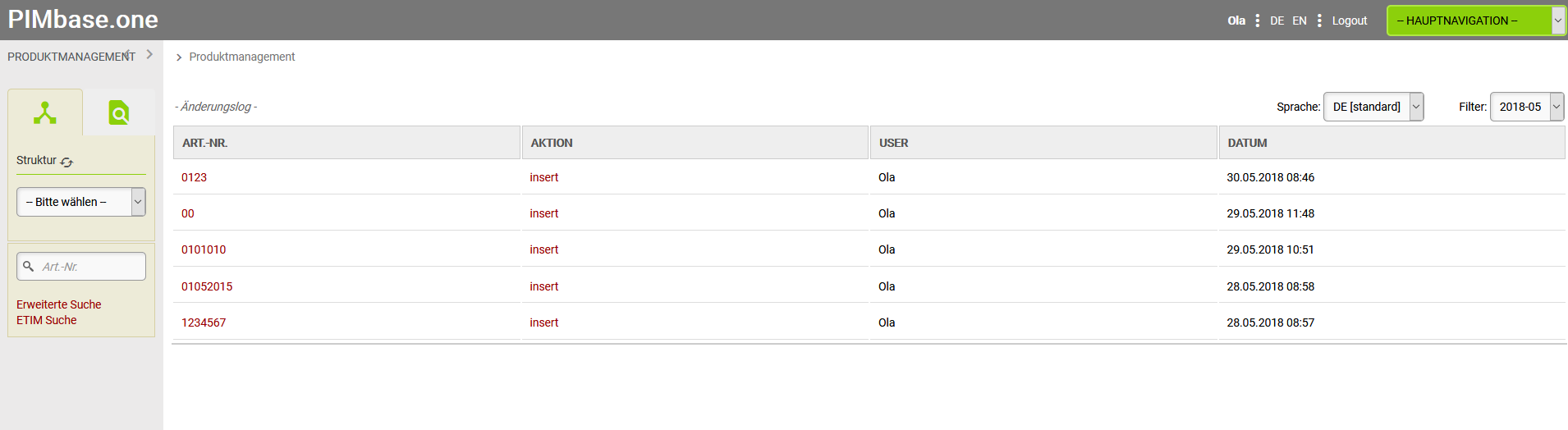Click the magnifier icon in the Art.-Nr. field
The height and width of the screenshot is (430, 1568).
click(29, 267)
